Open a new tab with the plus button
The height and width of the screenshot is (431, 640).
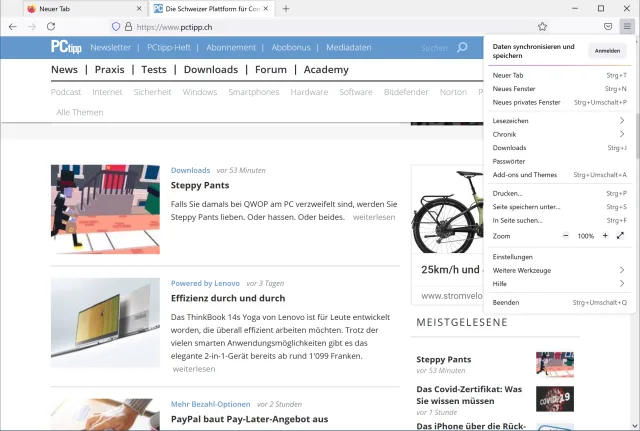pyautogui.click(x=286, y=9)
